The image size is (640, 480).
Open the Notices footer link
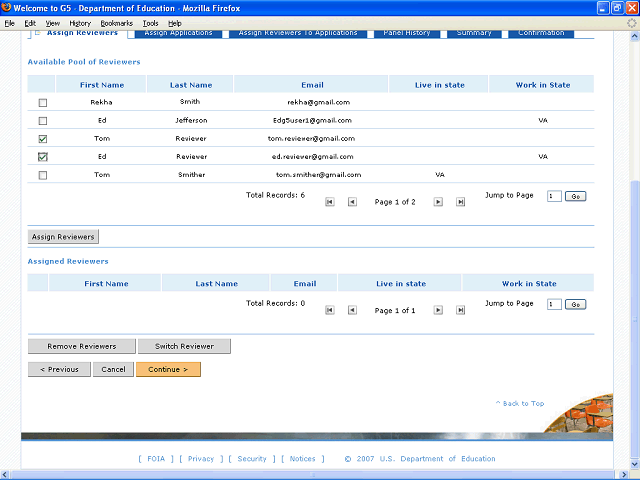tap(302, 459)
